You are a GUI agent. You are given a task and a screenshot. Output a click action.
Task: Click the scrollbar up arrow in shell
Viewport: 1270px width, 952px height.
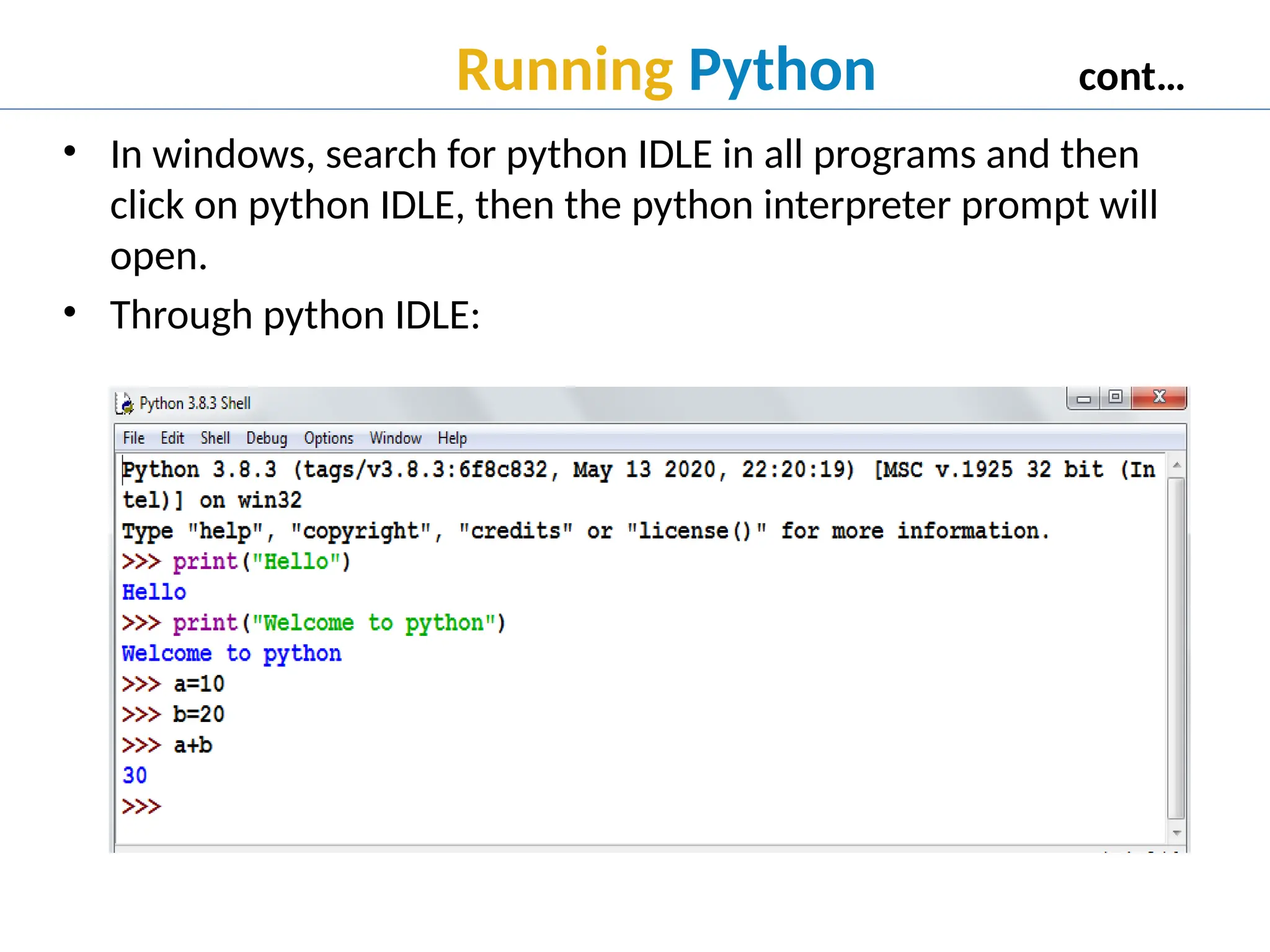pos(1176,465)
